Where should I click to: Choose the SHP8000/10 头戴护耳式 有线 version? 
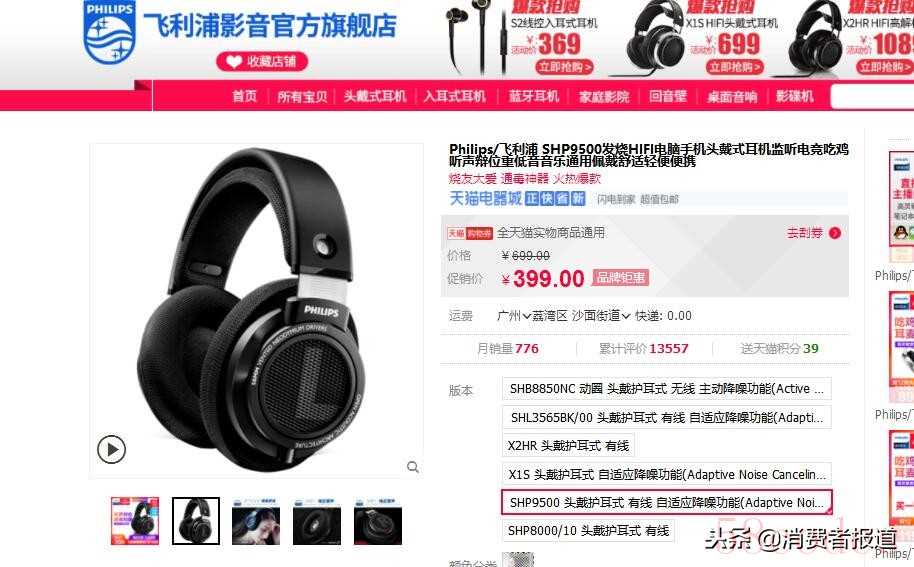(588, 531)
